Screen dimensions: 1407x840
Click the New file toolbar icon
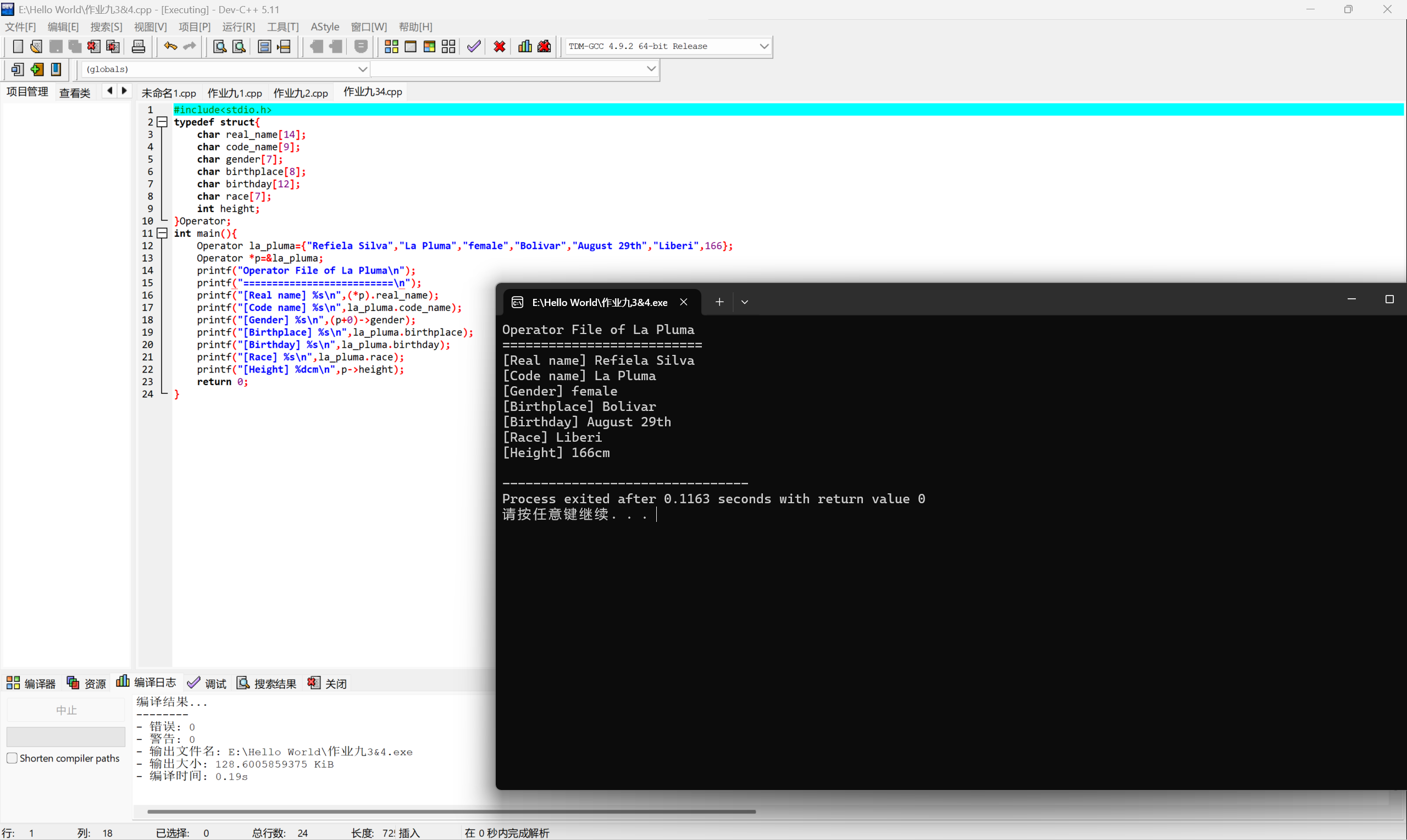tap(18, 46)
